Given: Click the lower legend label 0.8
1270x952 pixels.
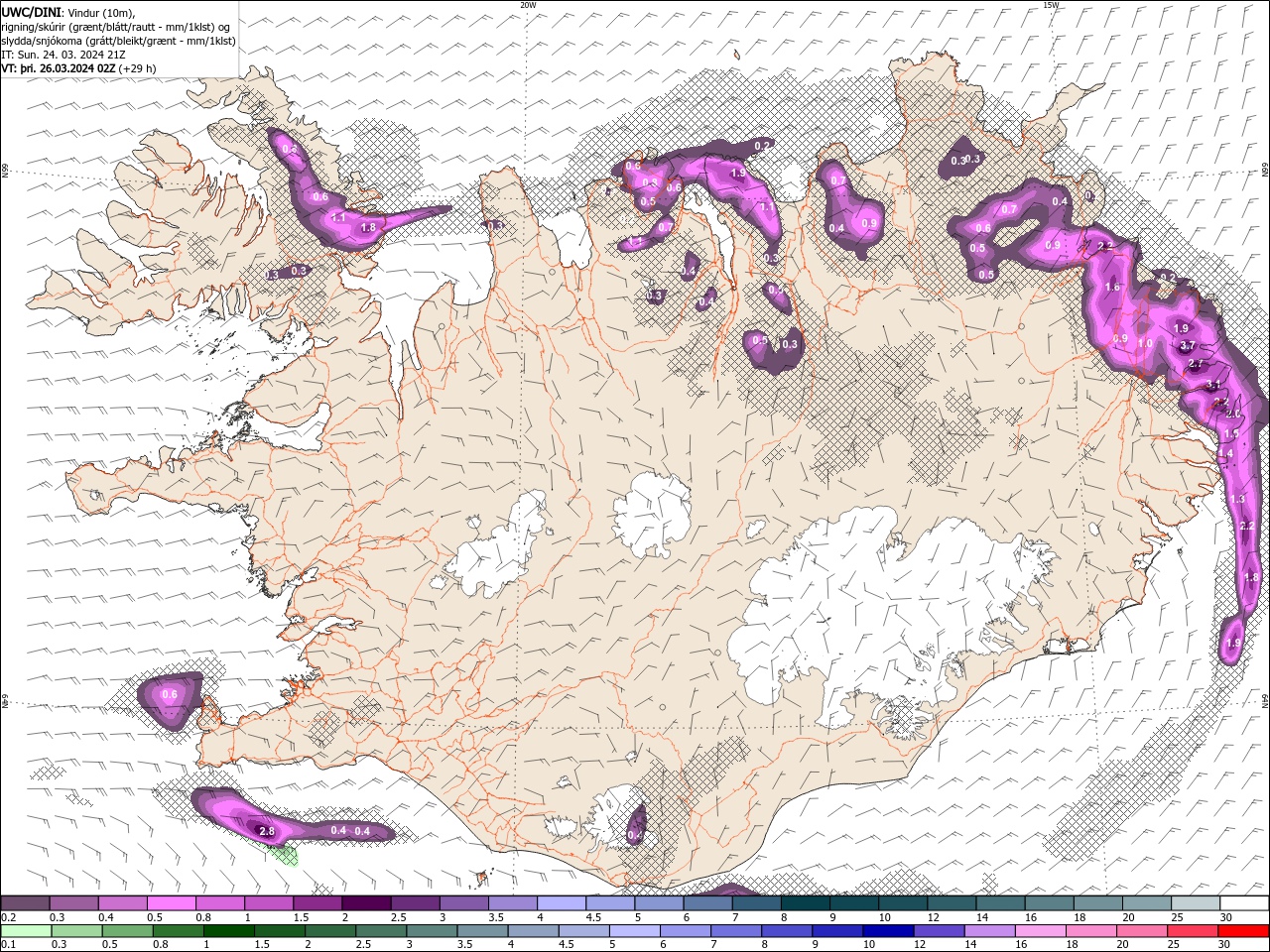Looking at the screenshot, I should click(160, 945).
